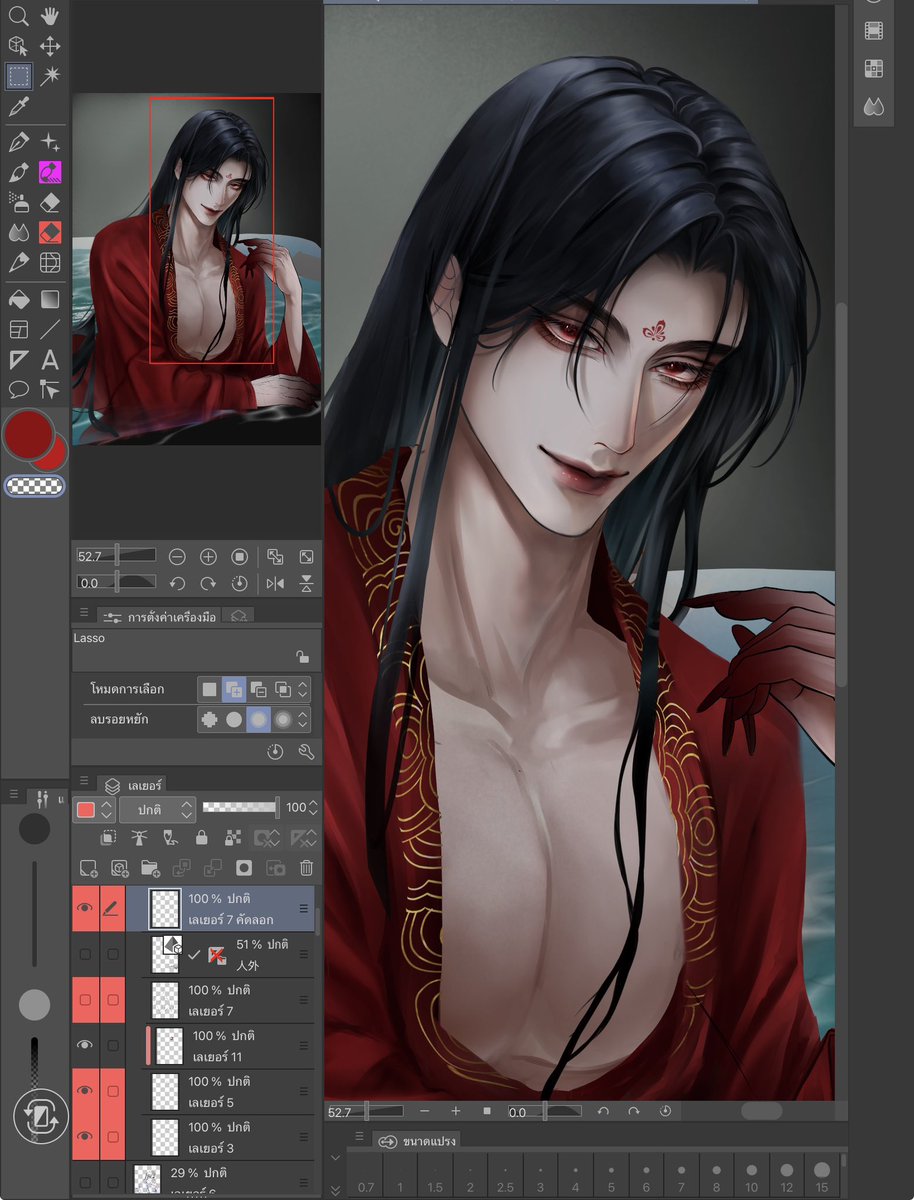
Task: Hide the เลเยอร์ 7 คัดลอก layer
Action: click(85, 908)
